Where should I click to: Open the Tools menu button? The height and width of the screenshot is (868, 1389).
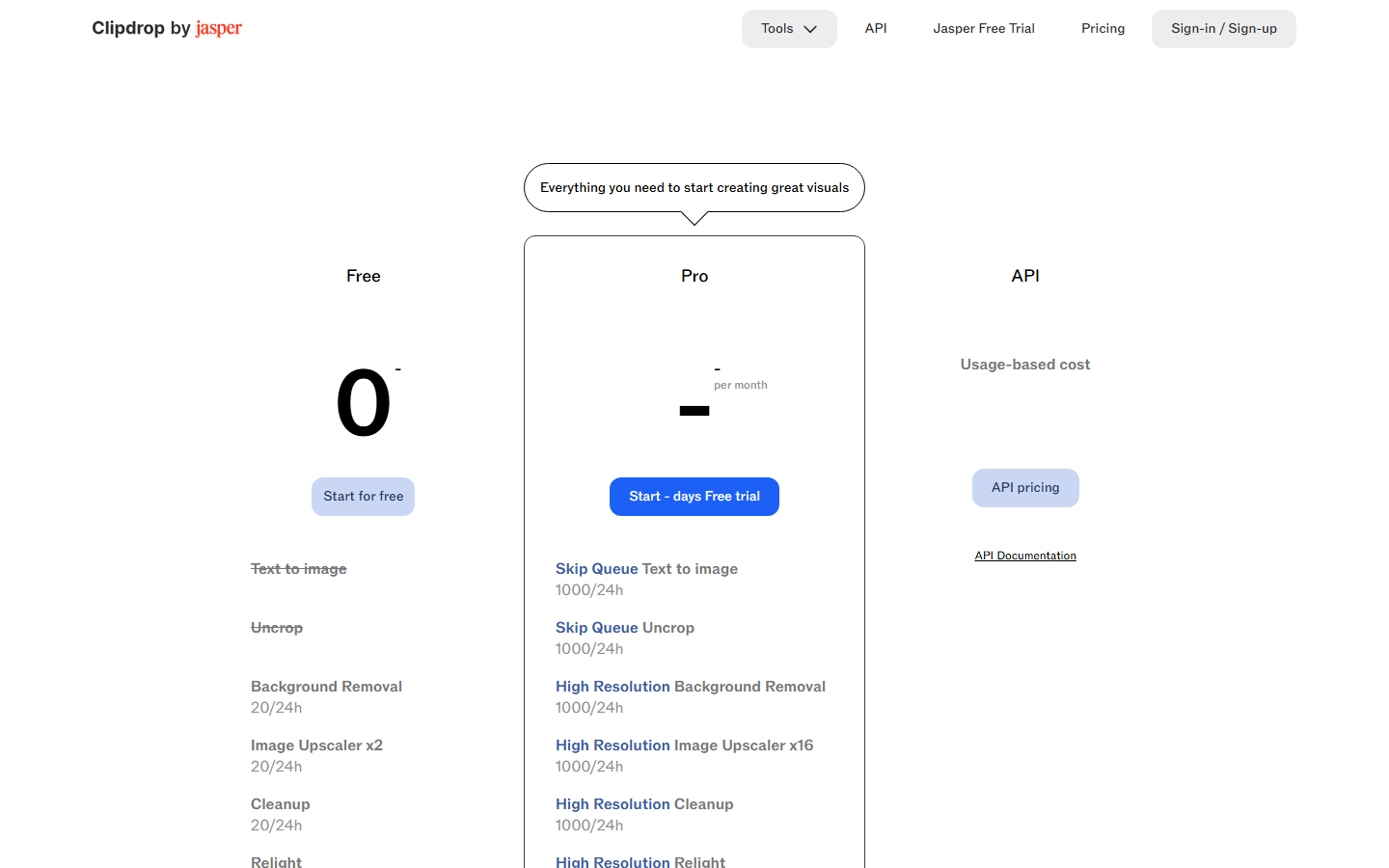point(789,29)
